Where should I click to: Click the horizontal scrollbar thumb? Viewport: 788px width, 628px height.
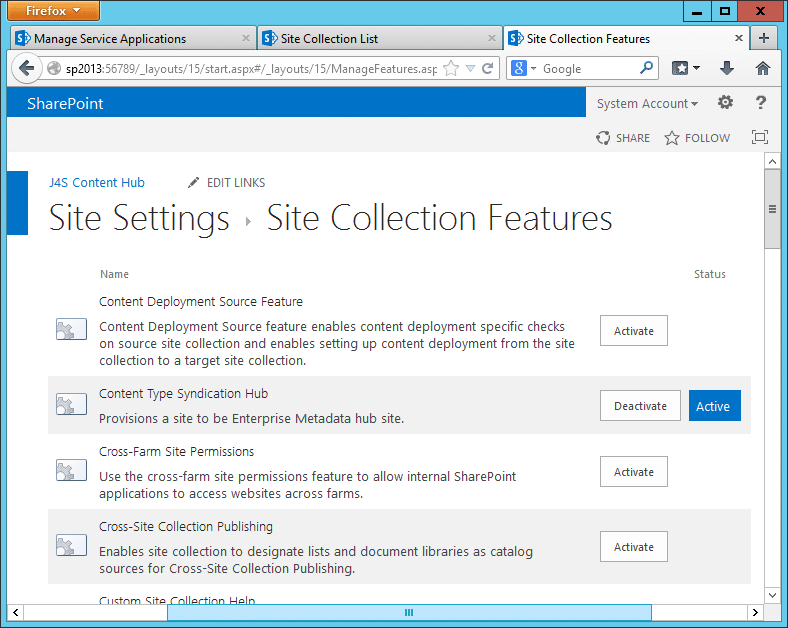pyautogui.click(x=409, y=612)
